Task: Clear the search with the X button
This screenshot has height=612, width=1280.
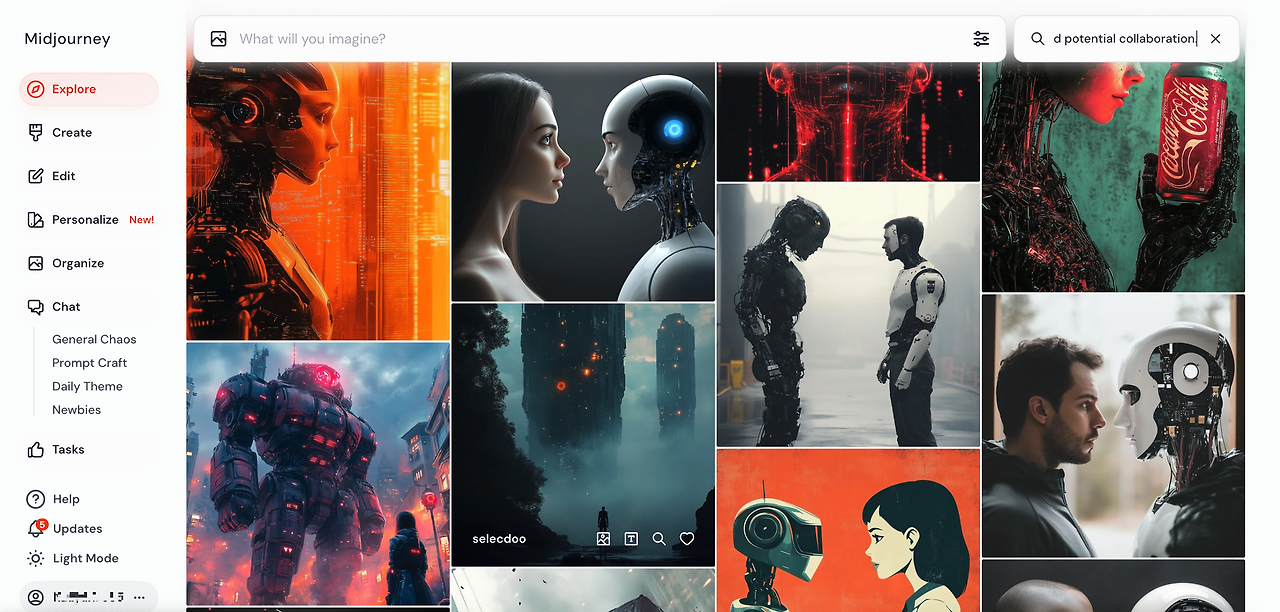Action: tap(1215, 39)
